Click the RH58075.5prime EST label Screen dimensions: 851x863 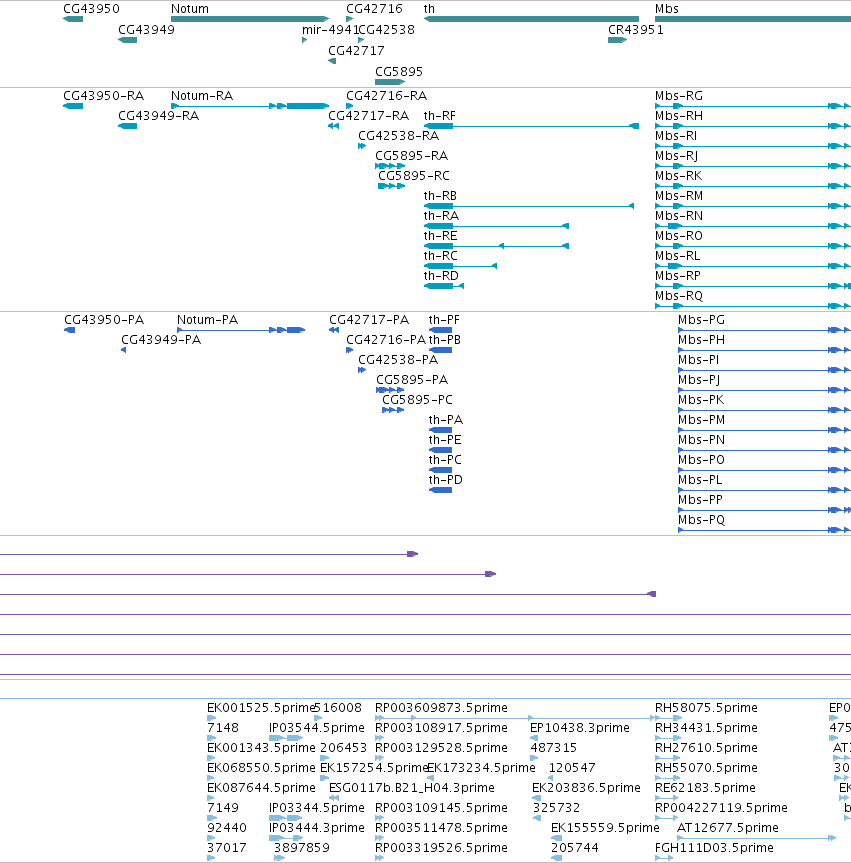click(x=706, y=708)
